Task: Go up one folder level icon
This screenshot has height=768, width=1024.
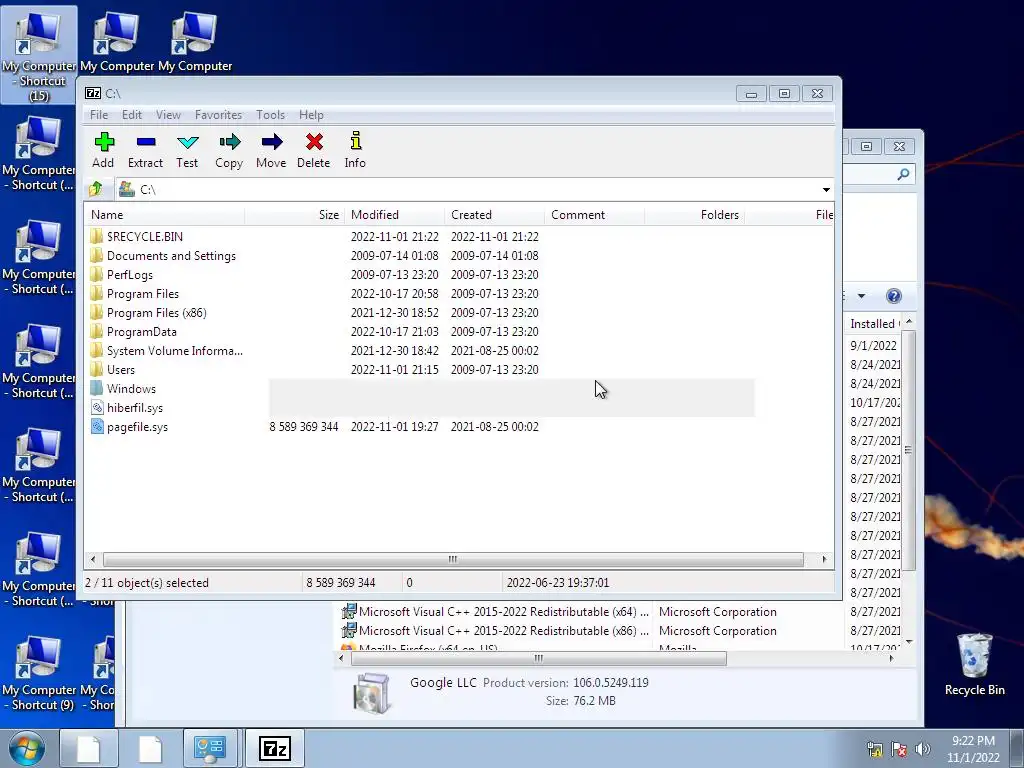Action: 96,189
